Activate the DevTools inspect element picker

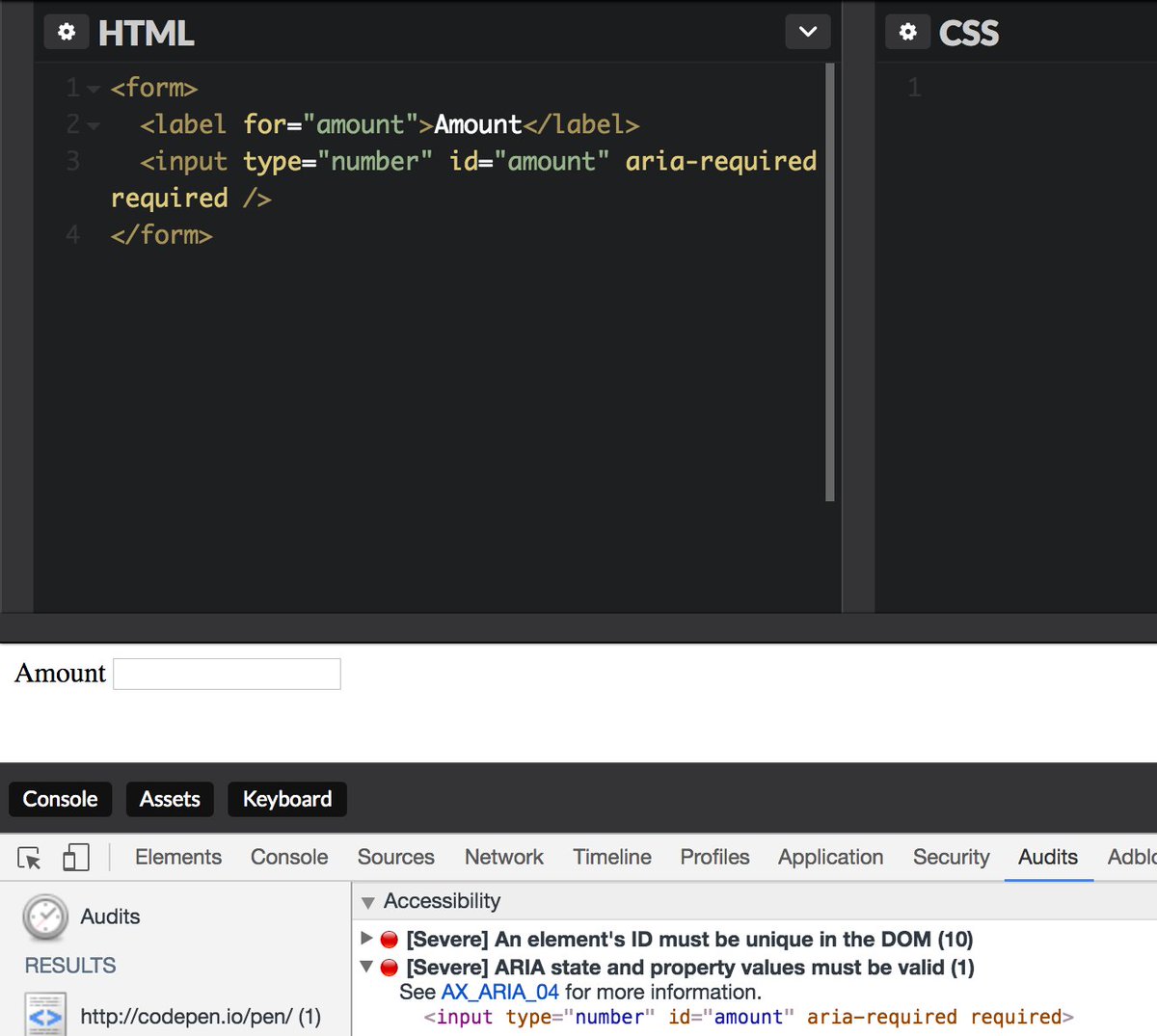pos(30,857)
